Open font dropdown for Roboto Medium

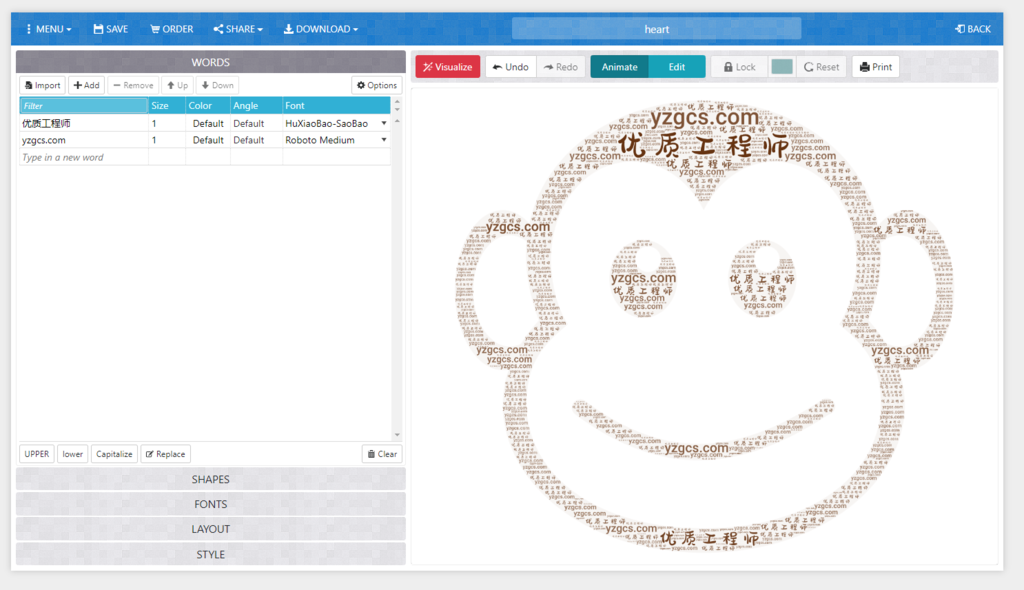384,140
